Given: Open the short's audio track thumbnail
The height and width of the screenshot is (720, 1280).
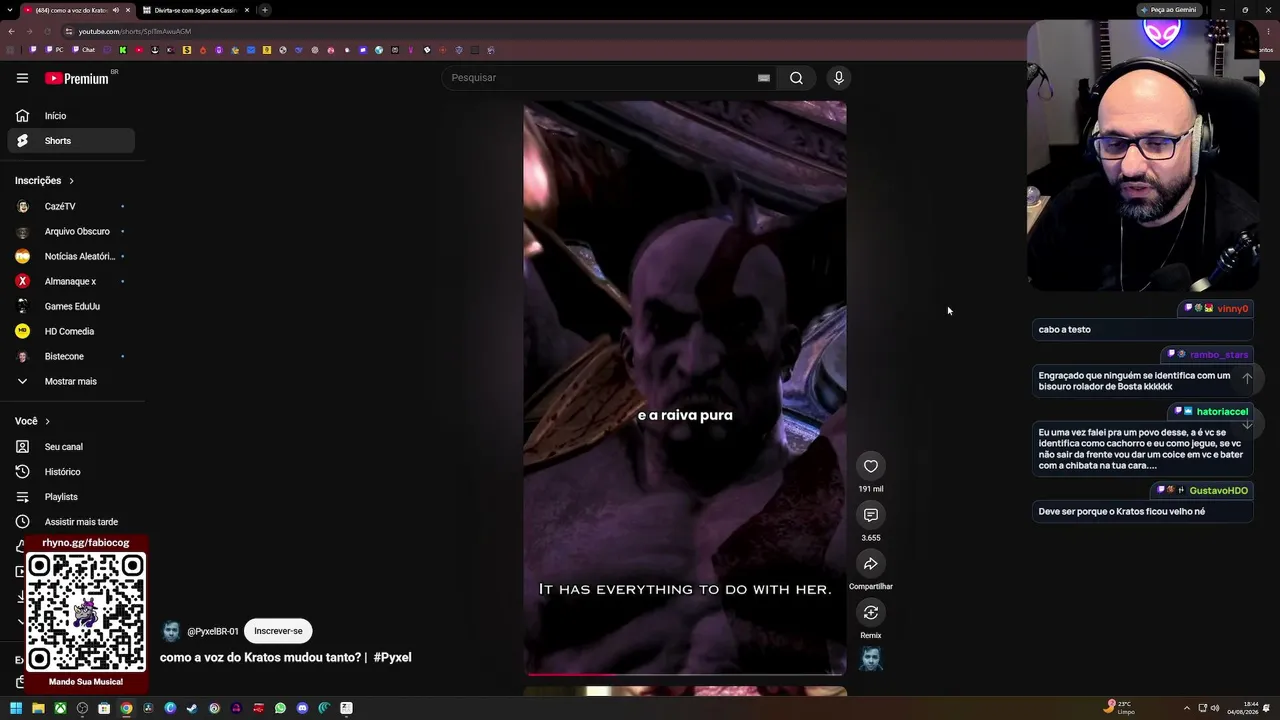Looking at the screenshot, I should coord(871,660).
